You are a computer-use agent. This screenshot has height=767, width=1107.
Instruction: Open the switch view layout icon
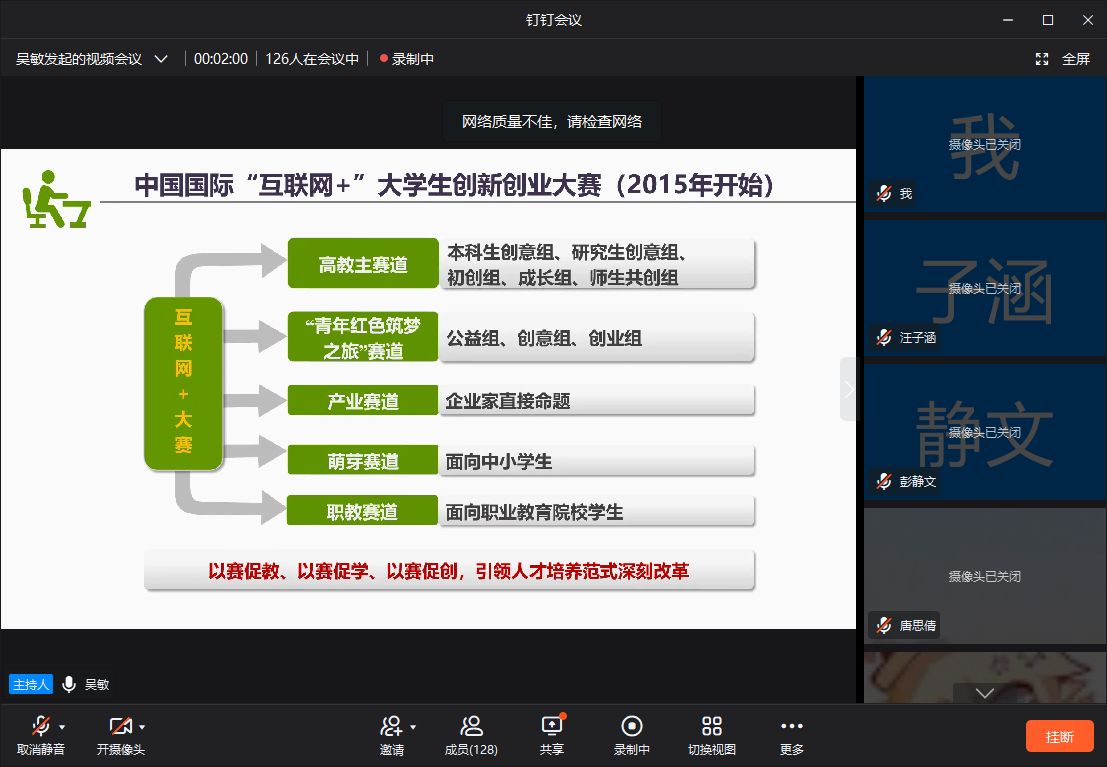(x=711, y=727)
